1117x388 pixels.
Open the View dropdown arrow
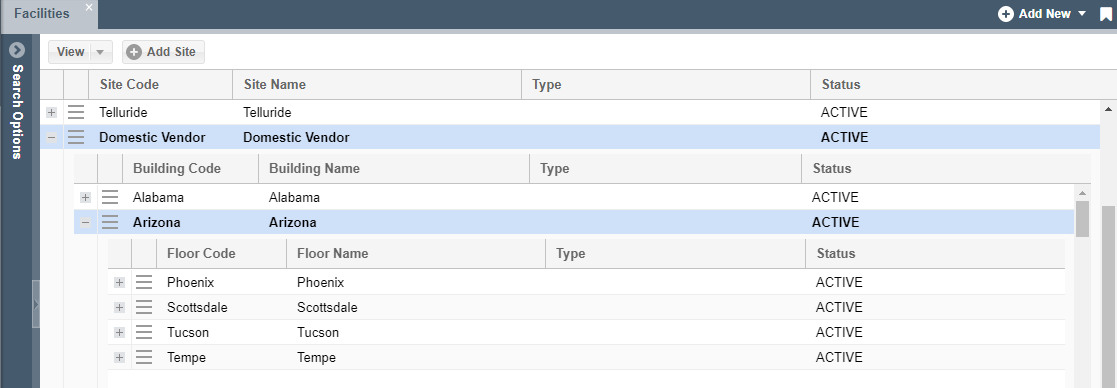tap(100, 52)
